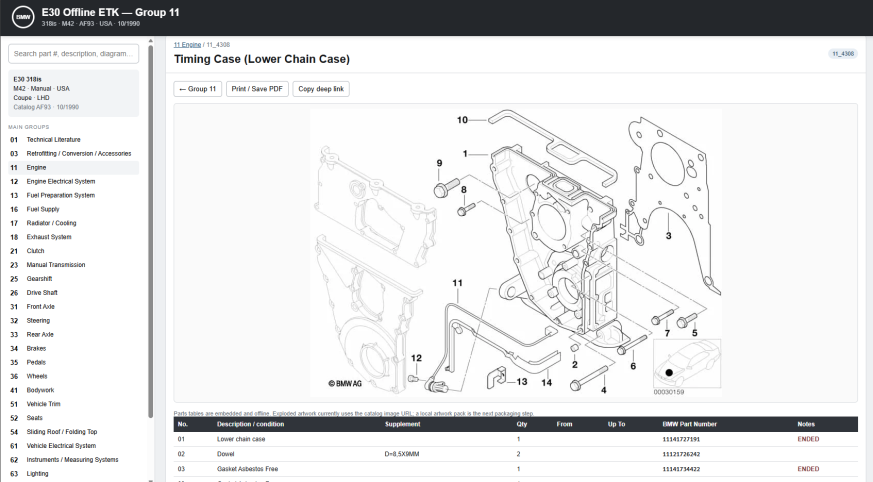Click callout number 11 in diagram
This screenshot has width=873, height=482.
(457, 283)
